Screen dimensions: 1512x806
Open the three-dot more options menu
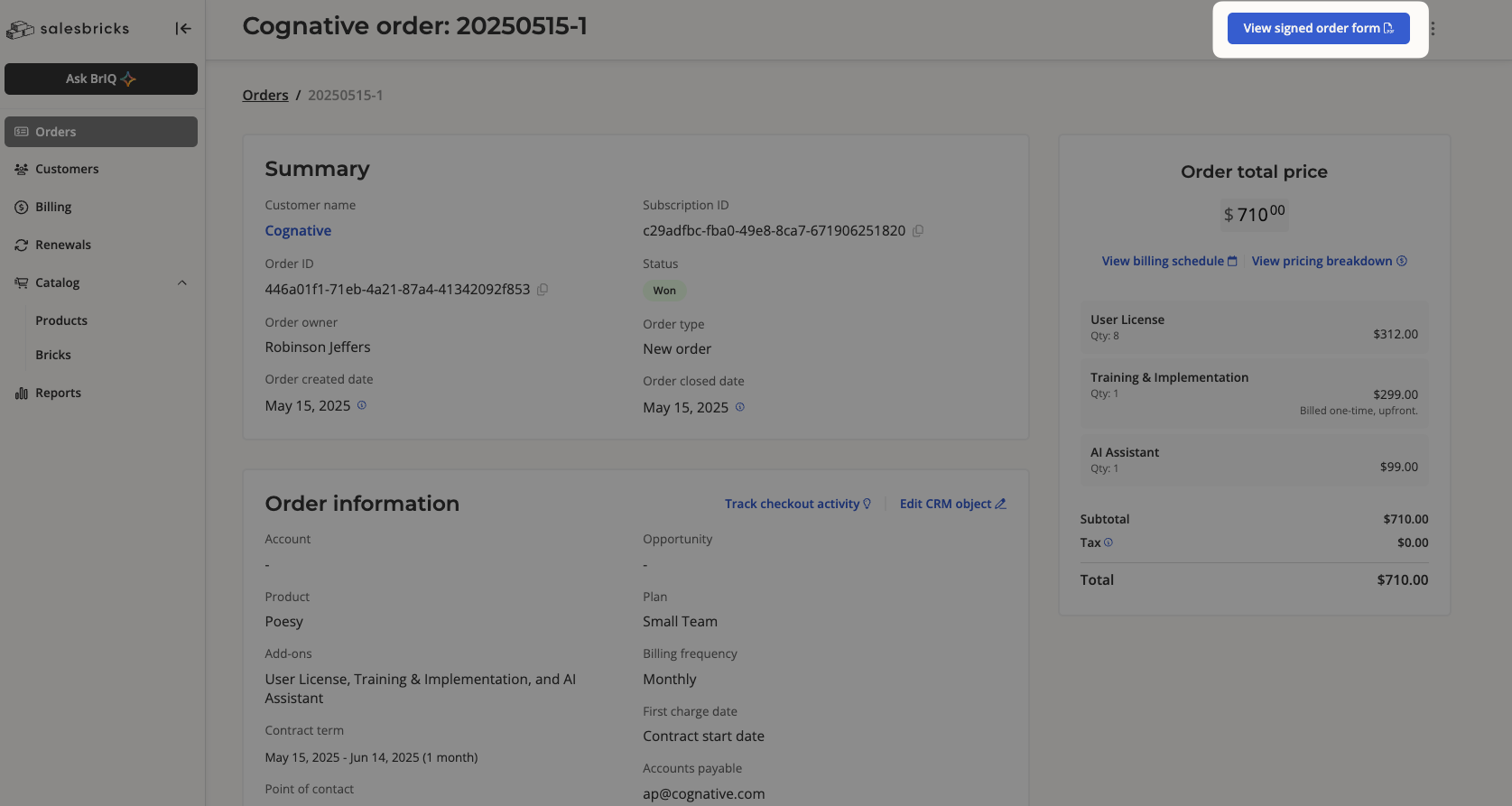pos(1433,29)
